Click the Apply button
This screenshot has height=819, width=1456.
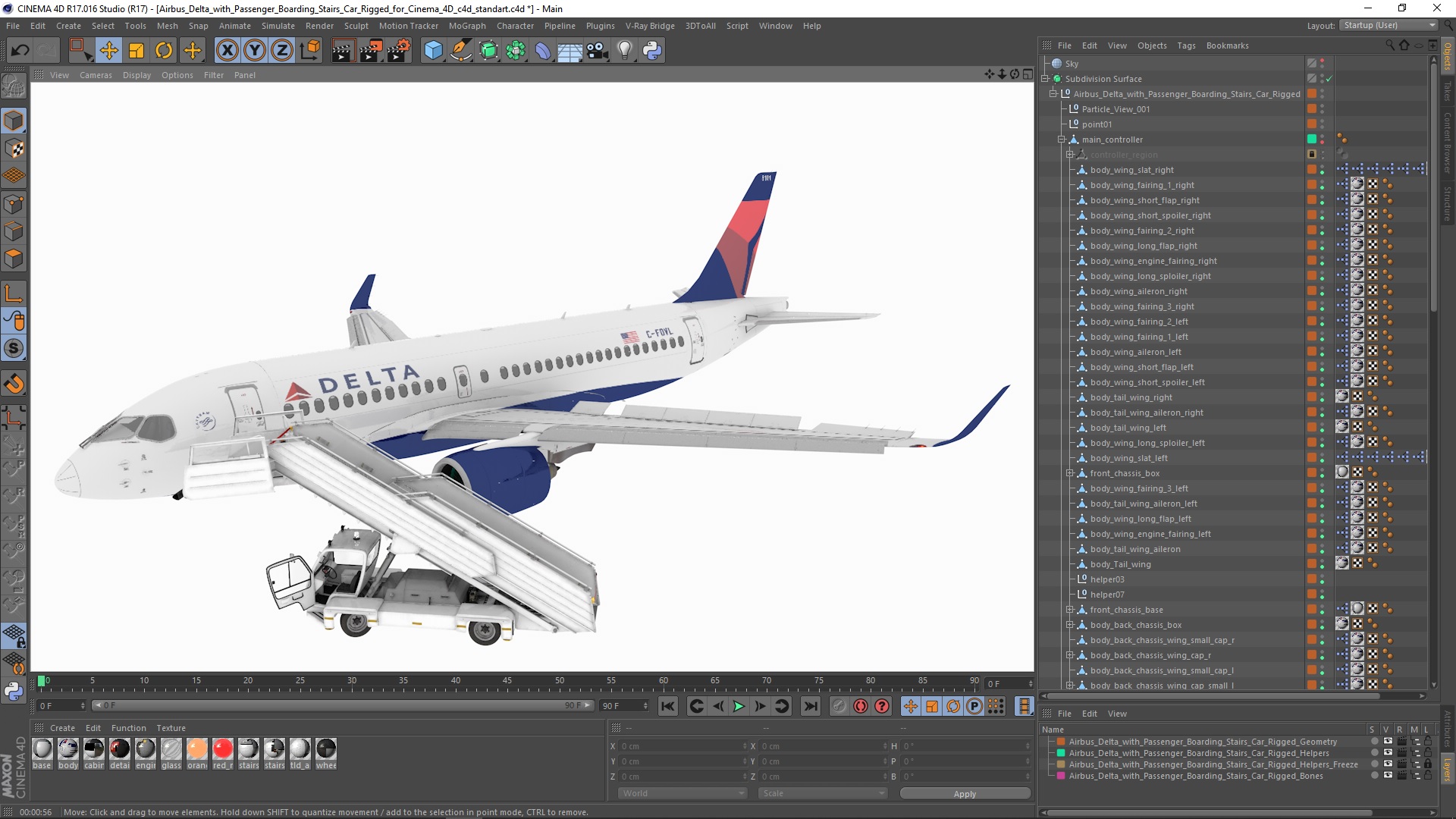tap(965, 794)
